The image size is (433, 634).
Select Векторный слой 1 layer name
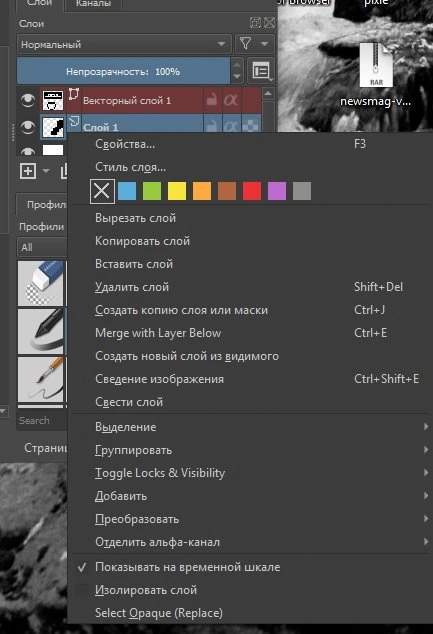point(127,100)
